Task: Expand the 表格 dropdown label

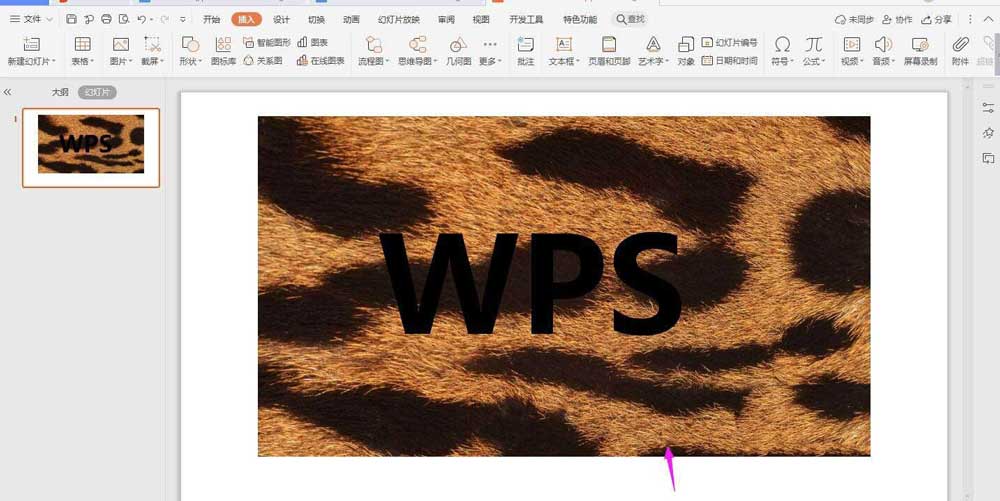Action: tap(82, 61)
